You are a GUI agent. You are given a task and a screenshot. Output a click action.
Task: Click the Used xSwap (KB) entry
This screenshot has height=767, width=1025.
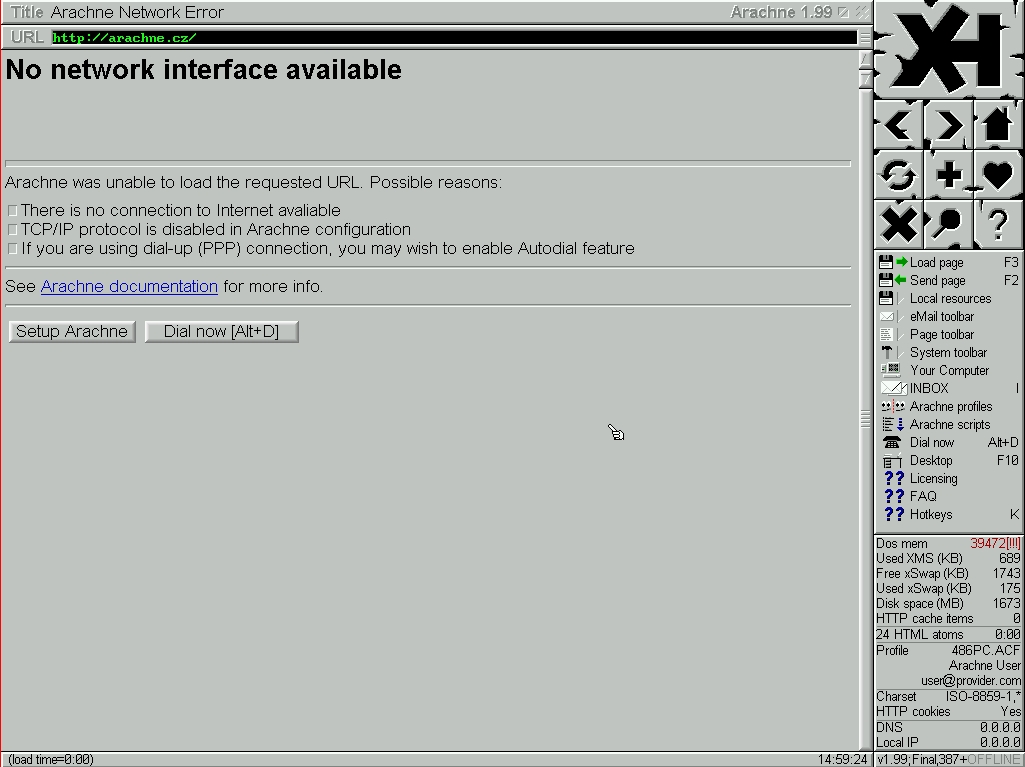tap(949, 588)
